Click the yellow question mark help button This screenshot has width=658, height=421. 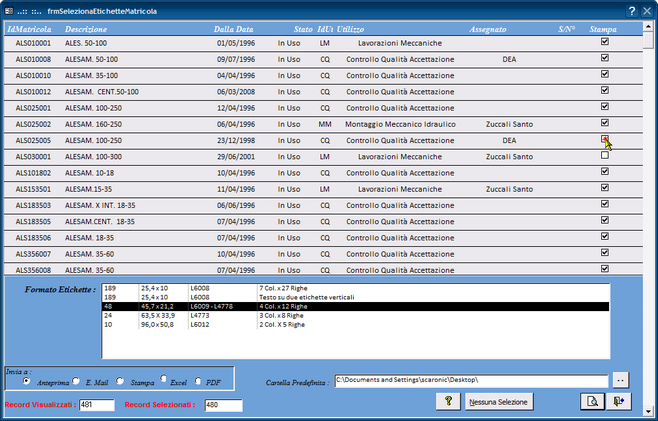[x=448, y=402]
